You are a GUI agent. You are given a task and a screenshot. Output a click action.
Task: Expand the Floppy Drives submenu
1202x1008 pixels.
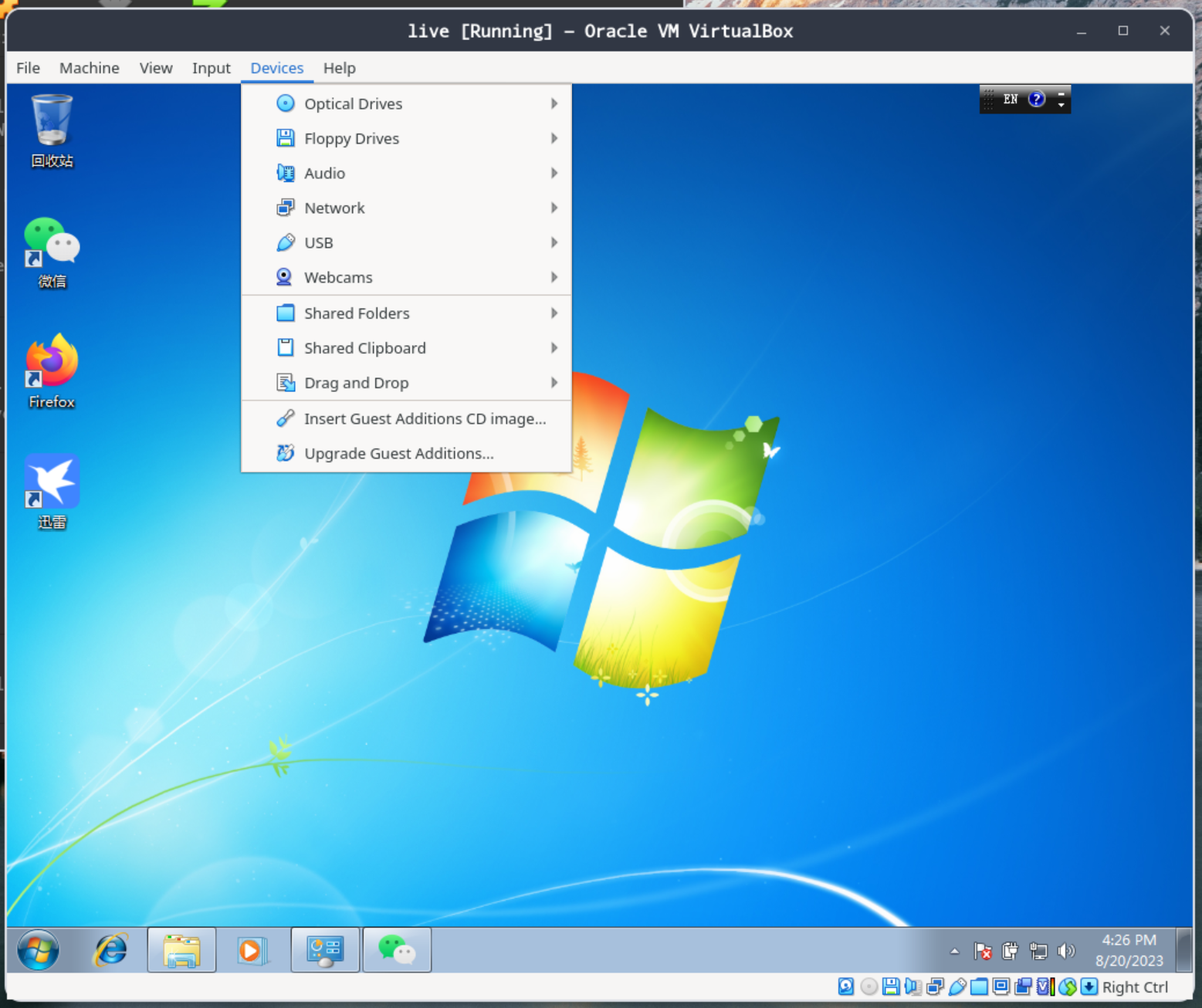click(x=406, y=138)
